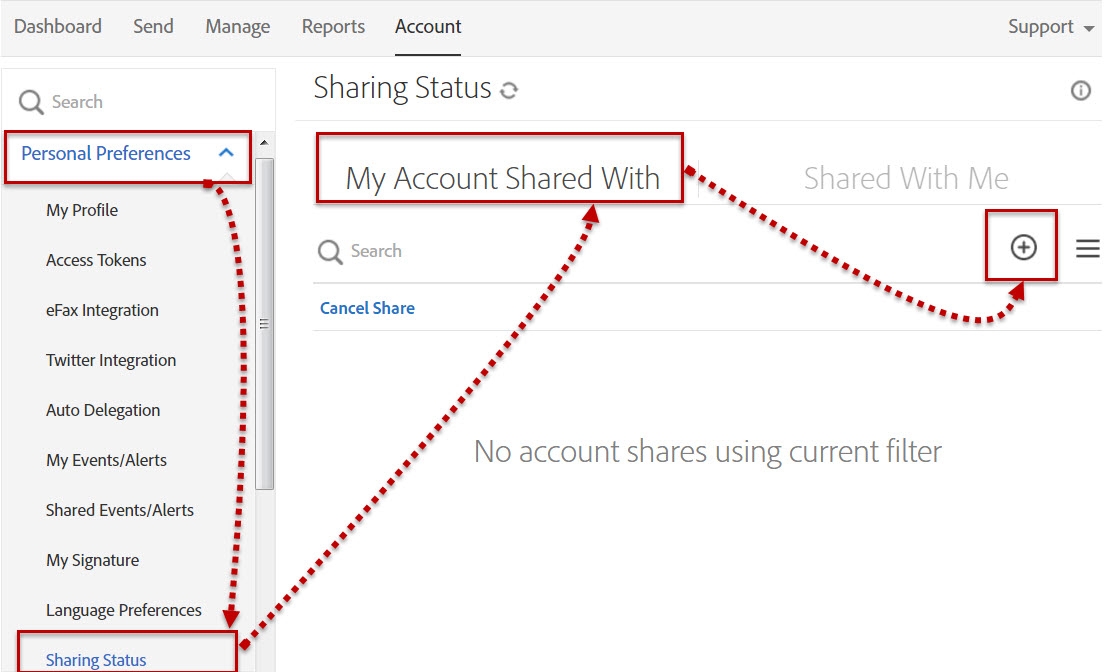Navigate to the Reports menu item
Image resolution: width=1108 pixels, height=672 pixels.
coord(333,27)
